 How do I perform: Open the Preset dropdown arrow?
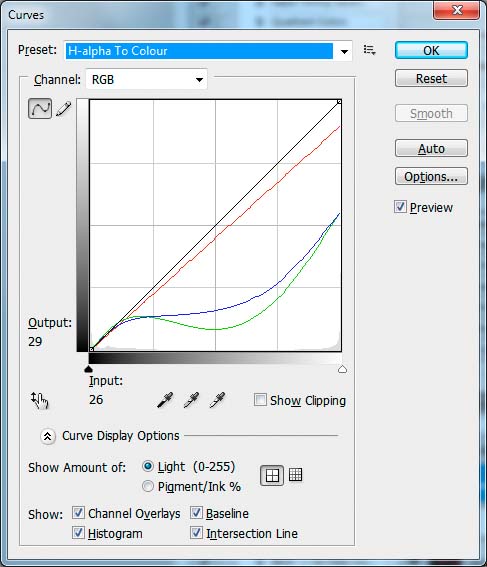[344, 51]
